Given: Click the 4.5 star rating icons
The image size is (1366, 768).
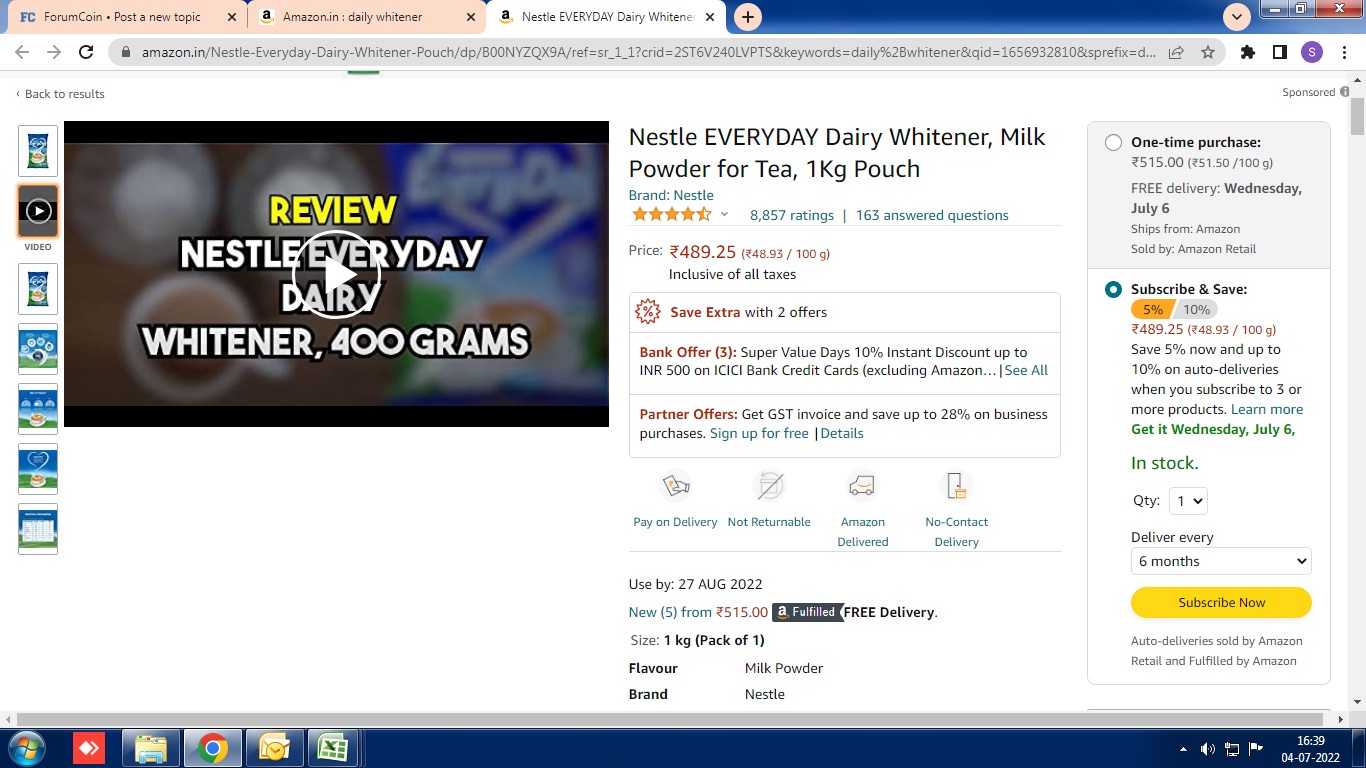Looking at the screenshot, I should tap(671, 215).
